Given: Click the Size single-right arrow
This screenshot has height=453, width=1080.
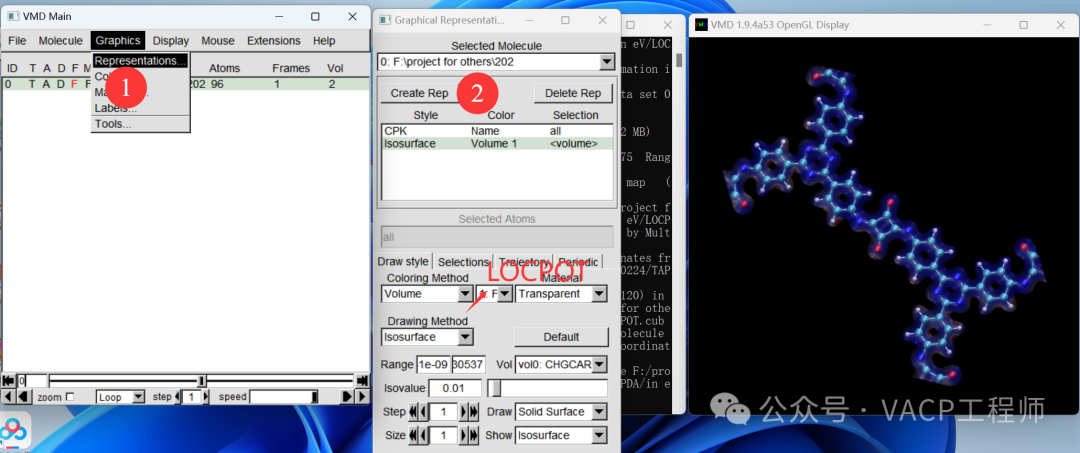Looking at the screenshot, I should point(464,435).
